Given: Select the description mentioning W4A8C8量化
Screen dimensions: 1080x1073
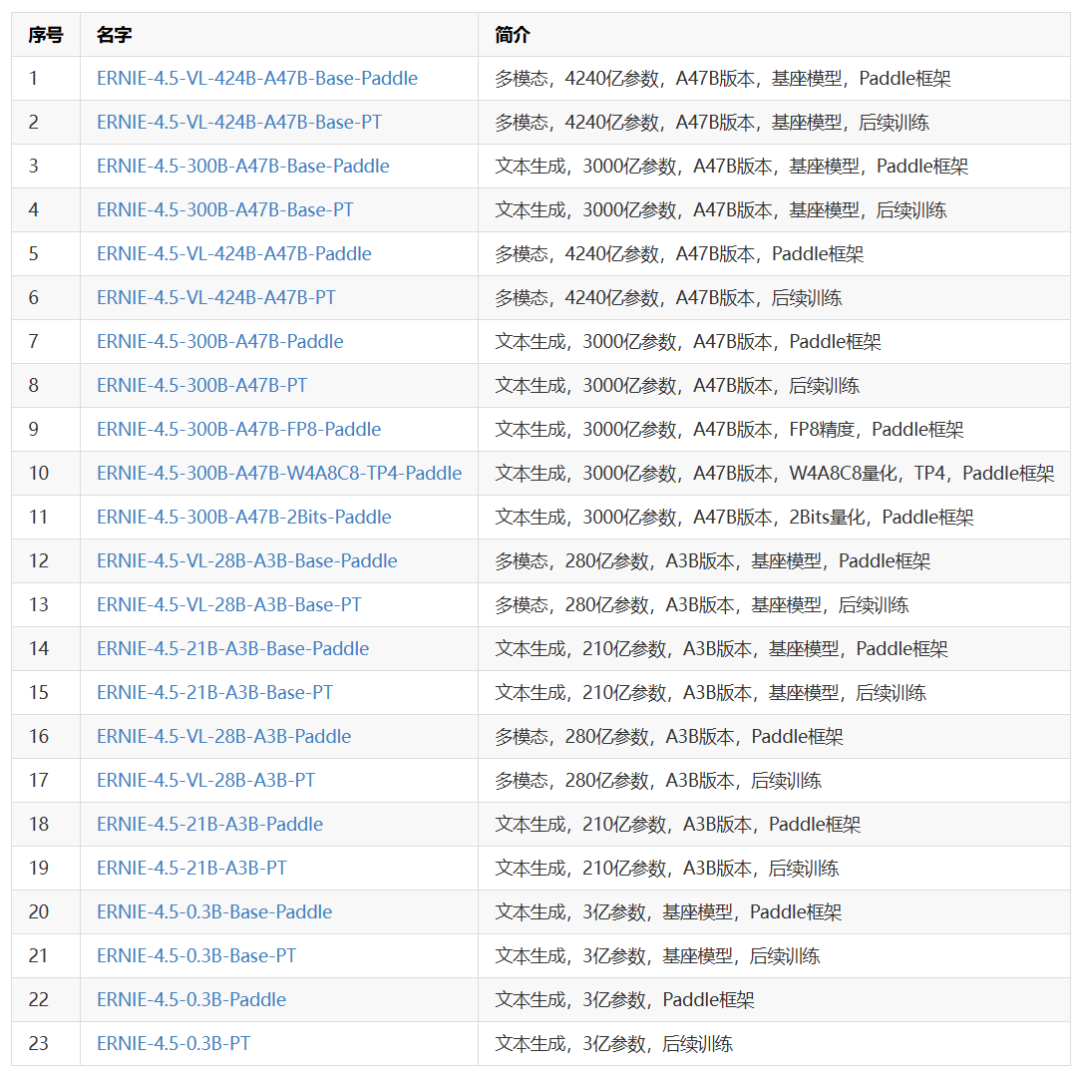Looking at the screenshot, I should tap(774, 473).
